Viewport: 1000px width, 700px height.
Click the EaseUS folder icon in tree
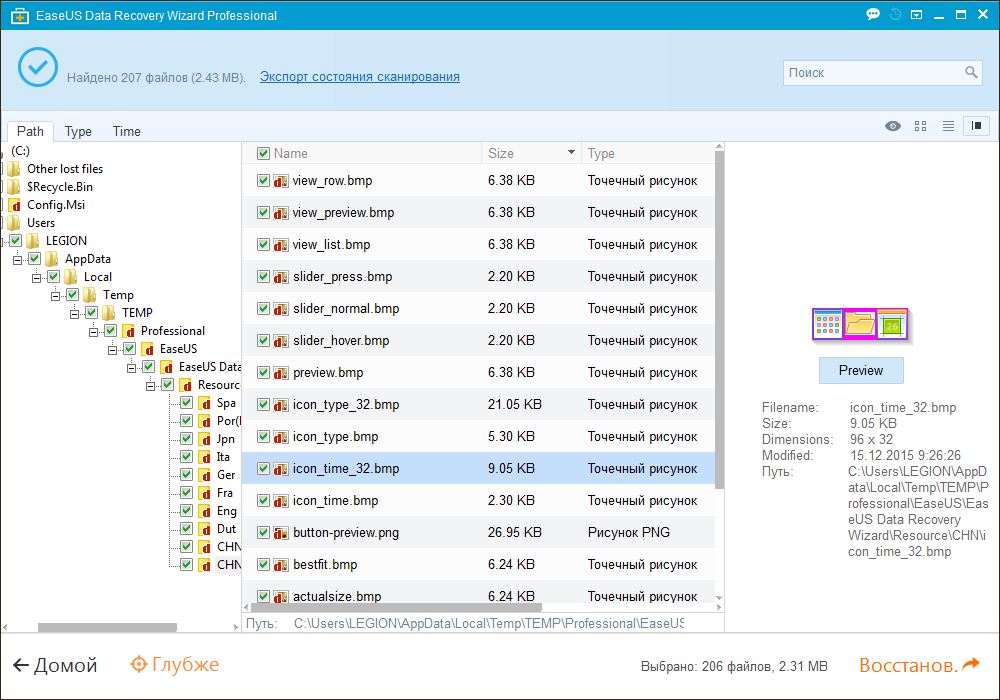(x=148, y=349)
